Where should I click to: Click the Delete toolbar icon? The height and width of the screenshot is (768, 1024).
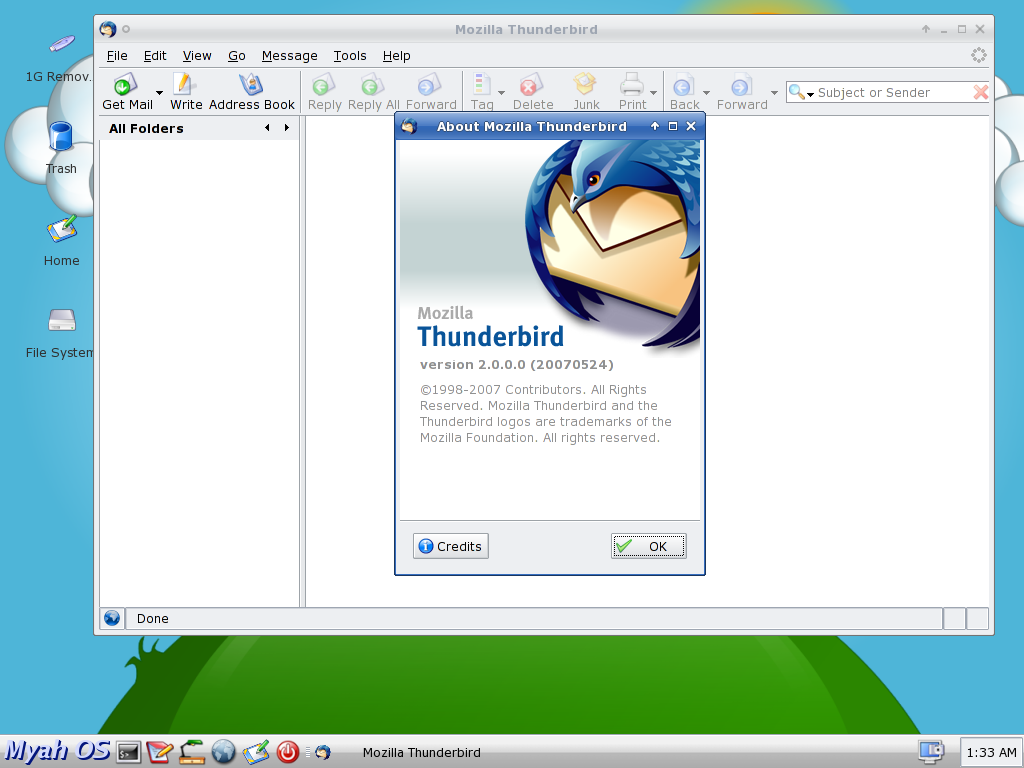click(x=532, y=92)
